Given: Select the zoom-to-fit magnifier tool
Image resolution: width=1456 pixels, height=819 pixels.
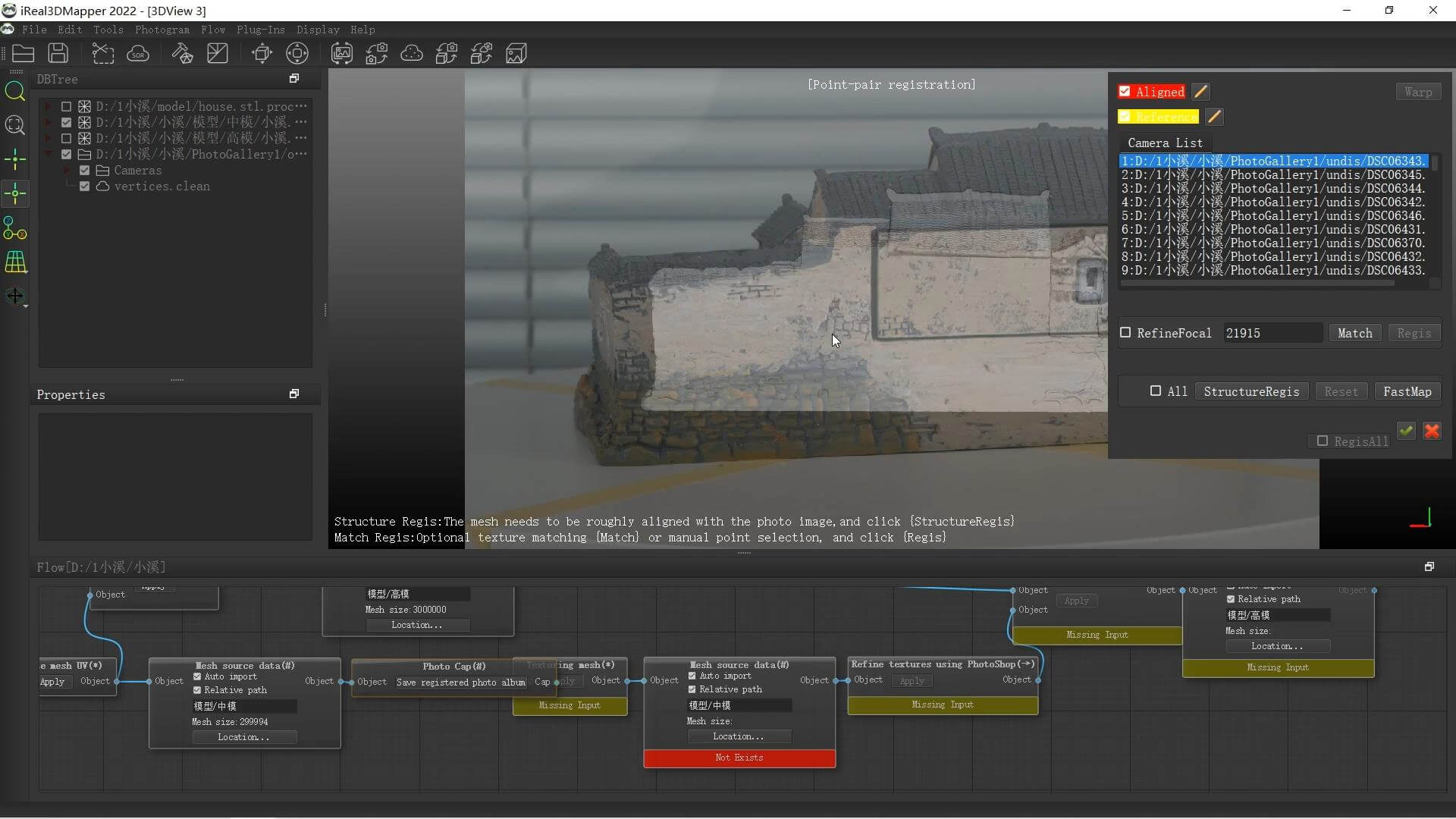Looking at the screenshot, I should coord(15,125).
